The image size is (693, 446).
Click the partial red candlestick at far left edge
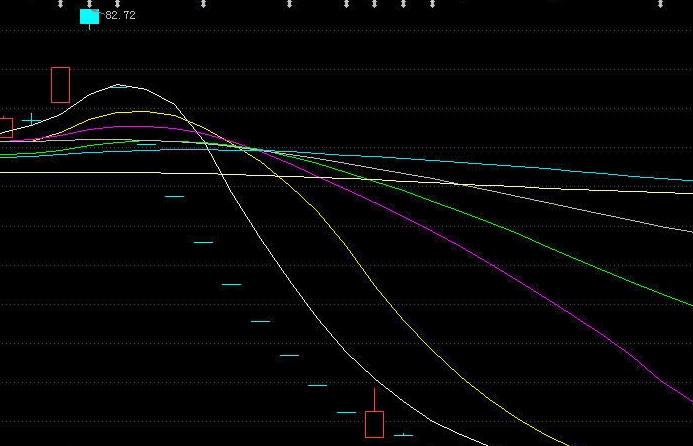click(5, 127)
